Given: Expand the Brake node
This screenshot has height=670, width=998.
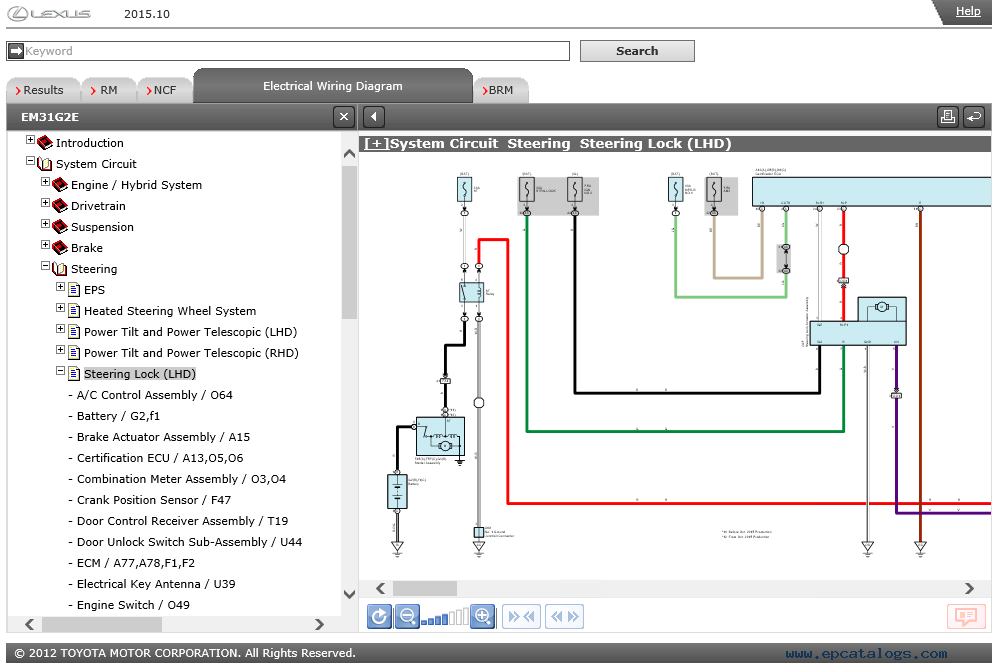Looking at the screenshot, I should [x=45, y=244].
